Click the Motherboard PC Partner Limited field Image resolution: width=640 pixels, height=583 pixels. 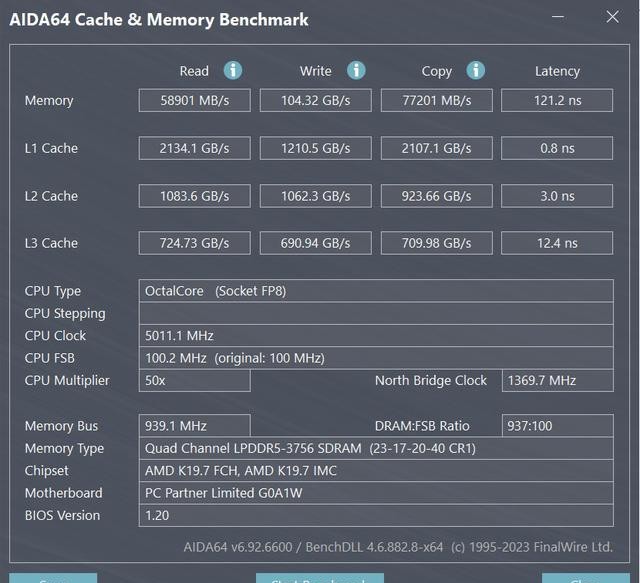click(376, 493)
